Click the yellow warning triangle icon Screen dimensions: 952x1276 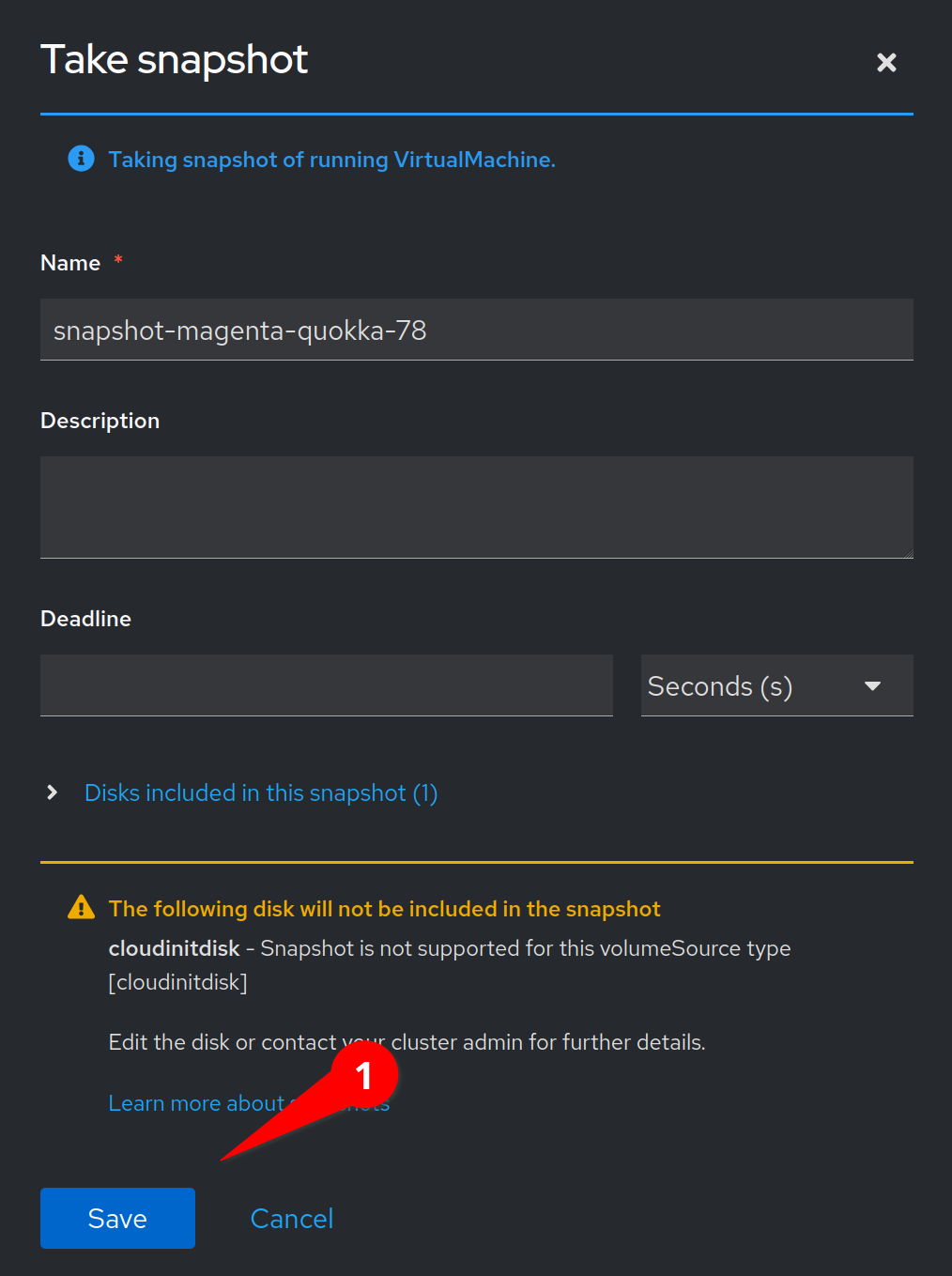coord(82,907)
